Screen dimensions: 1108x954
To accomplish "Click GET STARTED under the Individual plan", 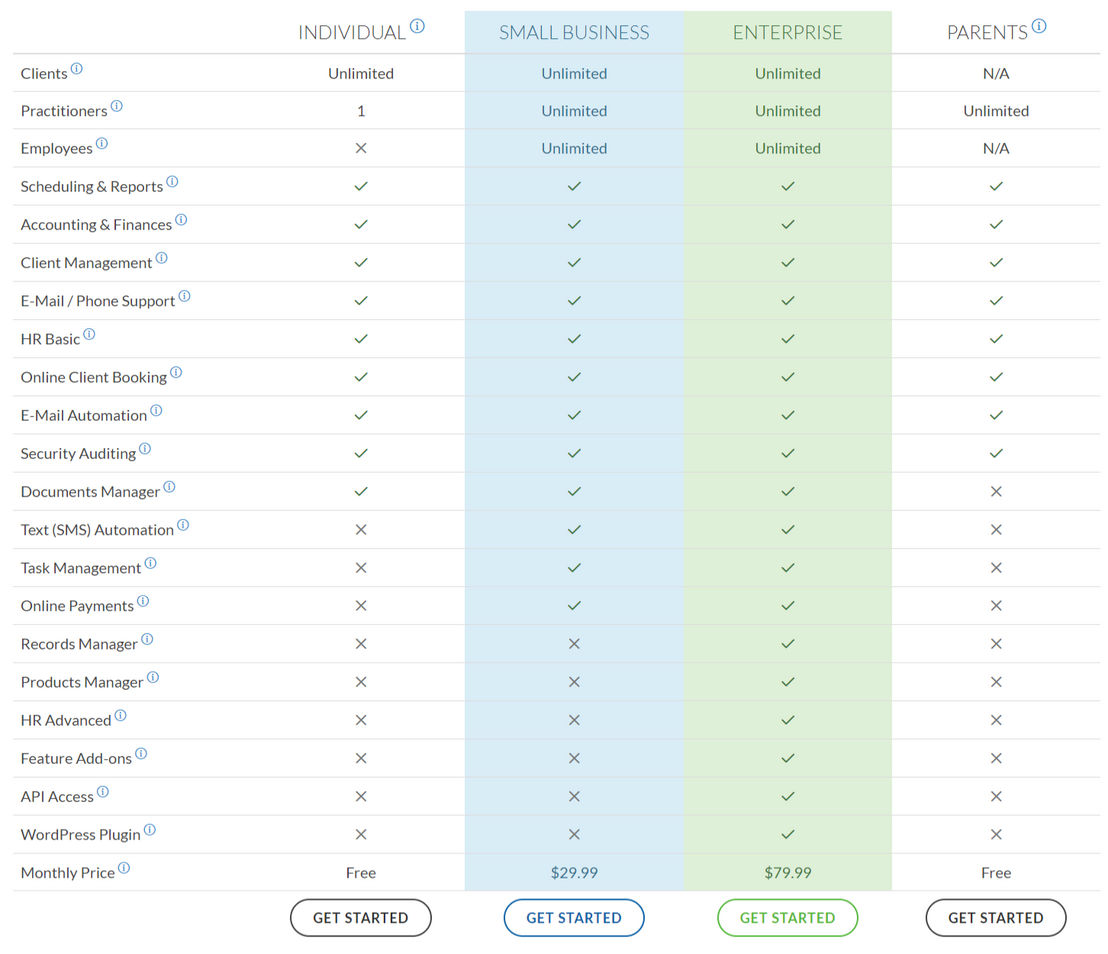I will 360,918.
